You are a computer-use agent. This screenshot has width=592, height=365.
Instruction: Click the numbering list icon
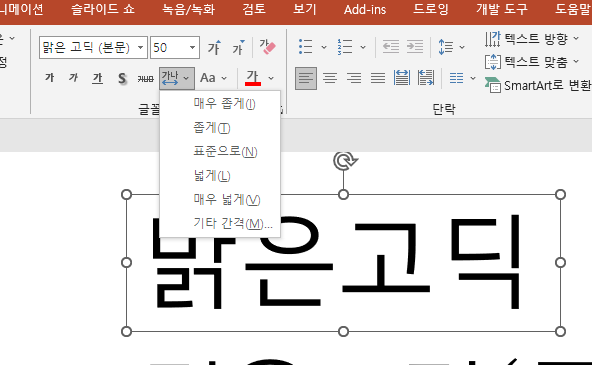point(345,47)
